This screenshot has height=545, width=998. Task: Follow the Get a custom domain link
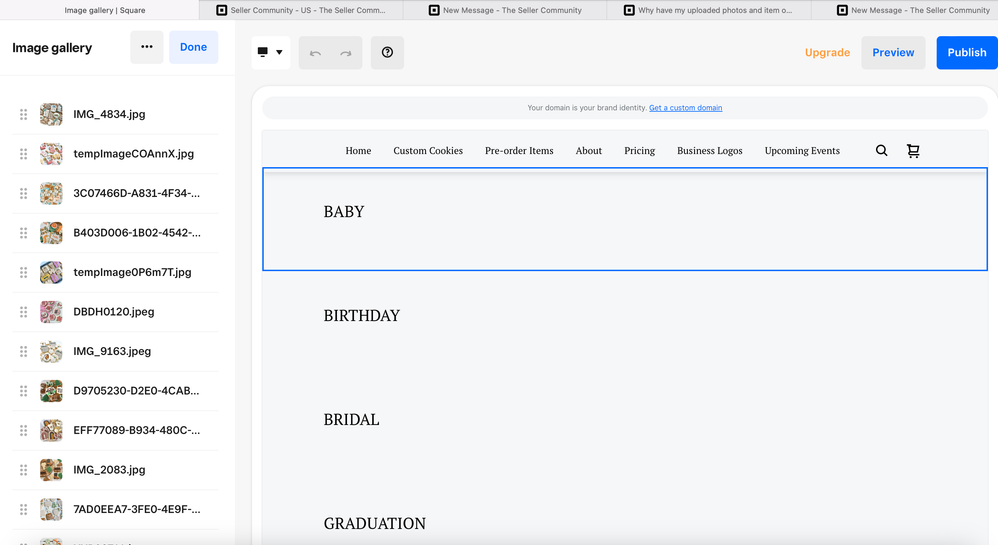[685, 108]
